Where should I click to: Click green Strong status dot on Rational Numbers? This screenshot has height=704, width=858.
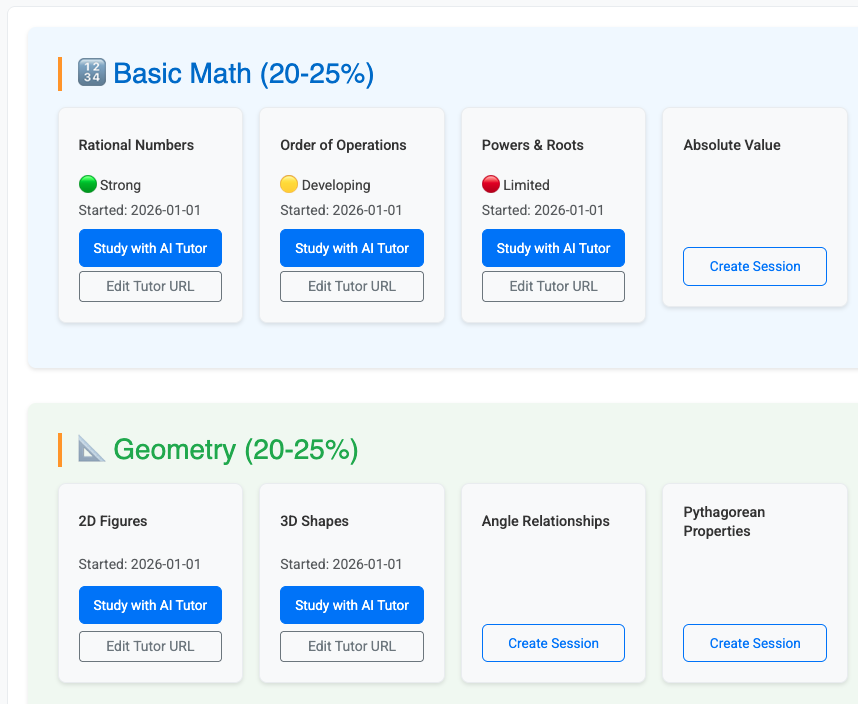pos(88,185)
